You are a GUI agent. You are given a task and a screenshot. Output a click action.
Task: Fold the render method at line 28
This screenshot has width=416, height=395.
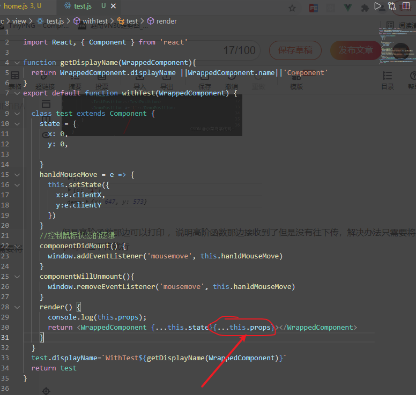click(x=17, y=307)
